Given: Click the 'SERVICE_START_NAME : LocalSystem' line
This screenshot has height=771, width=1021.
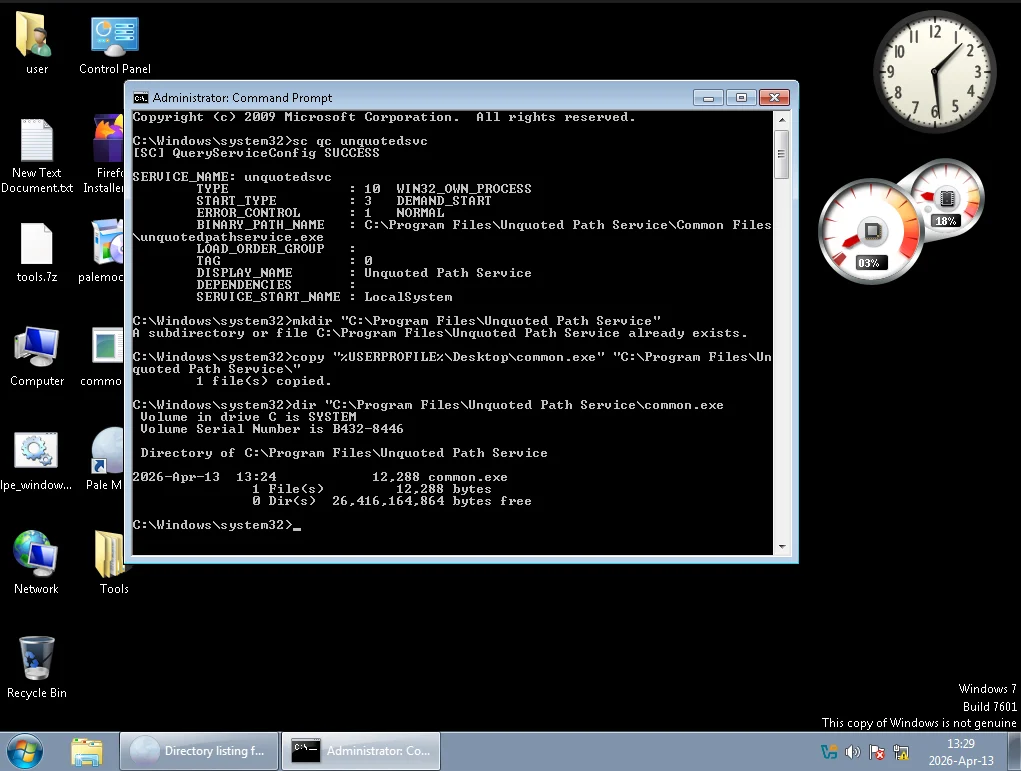Looking at the screenshot, I should (324, 297).
